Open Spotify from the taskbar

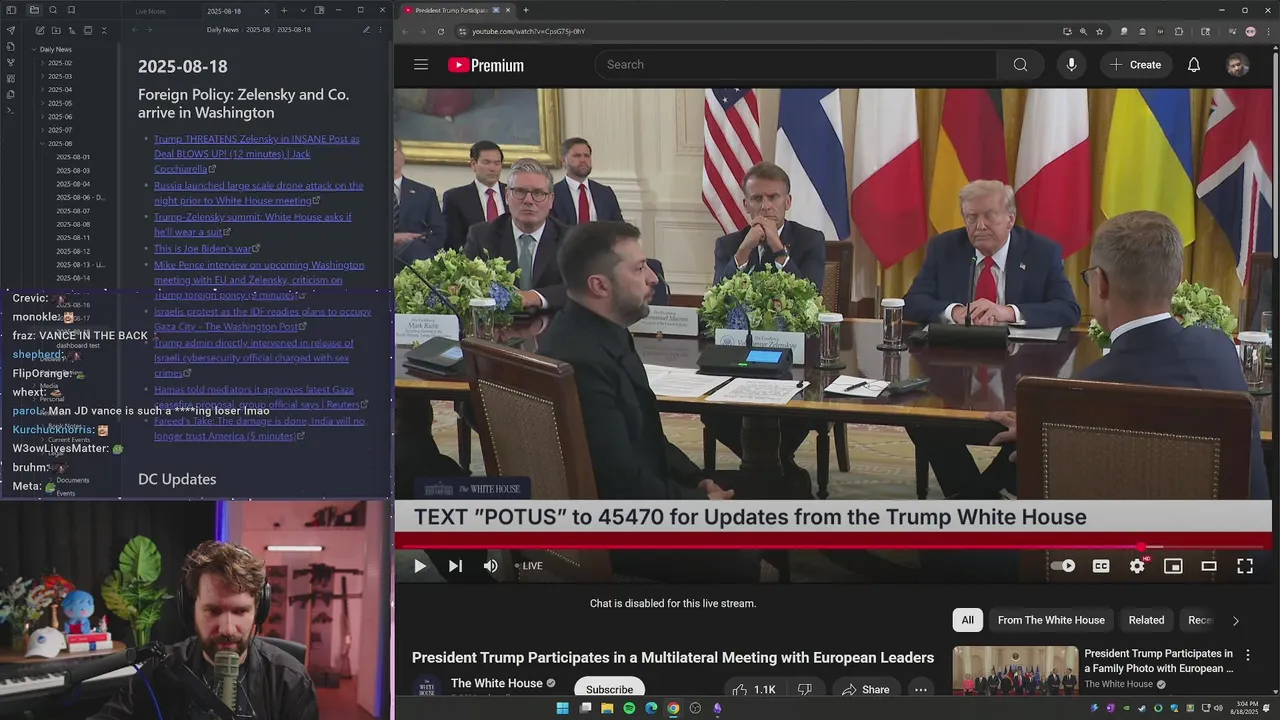pos(629,708)
